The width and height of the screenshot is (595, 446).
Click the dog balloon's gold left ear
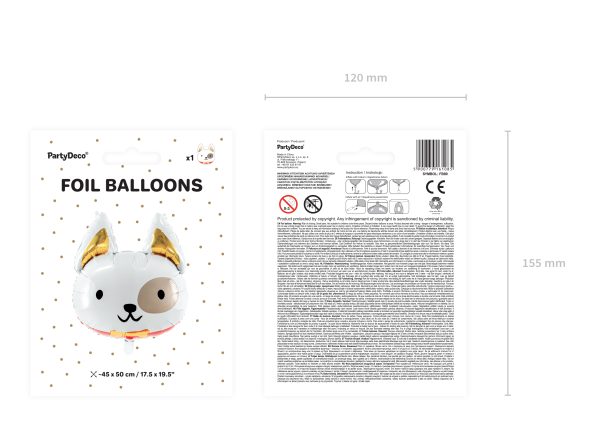click(x=95, y=246)
